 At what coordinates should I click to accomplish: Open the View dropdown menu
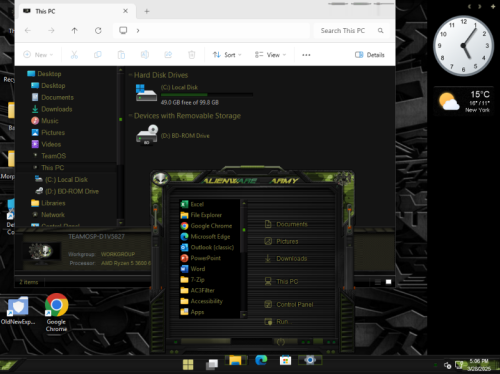pyautogui.click(x=270, y=55)
